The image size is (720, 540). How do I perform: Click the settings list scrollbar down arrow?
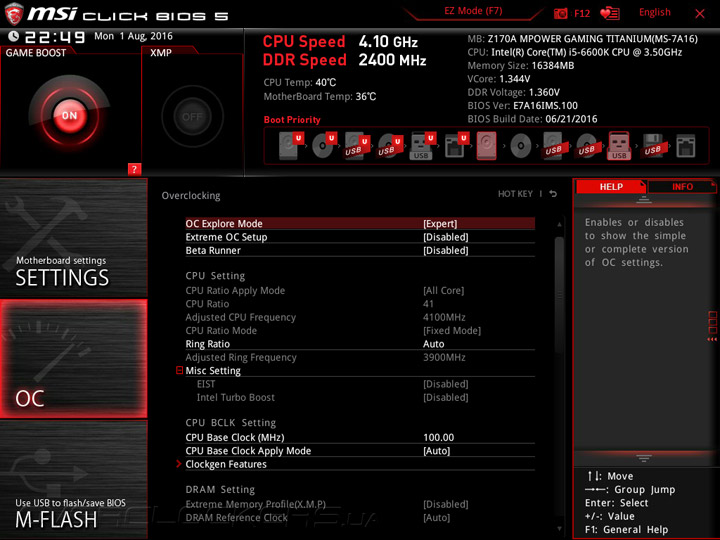point(559,529)
